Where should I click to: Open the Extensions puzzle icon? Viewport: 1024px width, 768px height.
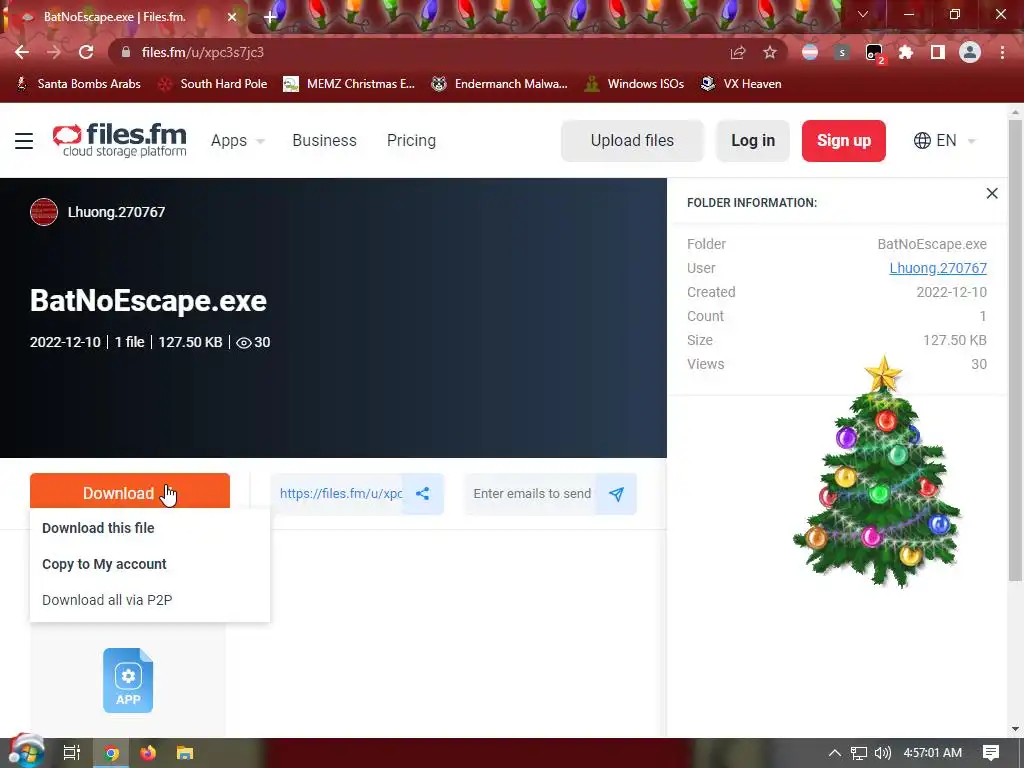pos(906,52)
